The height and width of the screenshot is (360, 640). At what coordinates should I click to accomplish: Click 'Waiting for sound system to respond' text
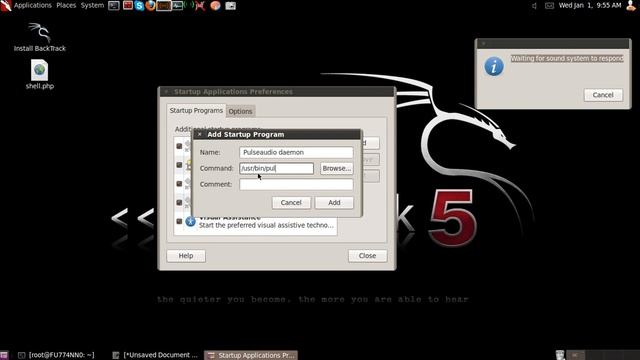click(x=567, y=58)
